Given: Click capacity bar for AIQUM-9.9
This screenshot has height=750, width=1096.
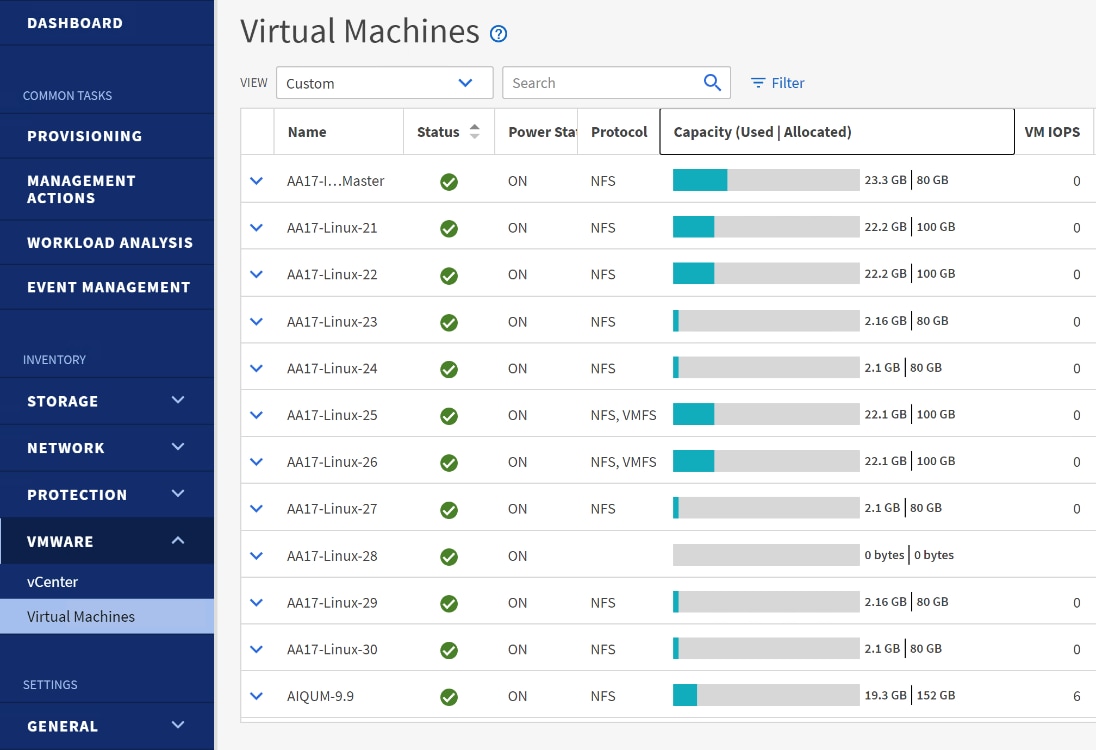Looking at the screenshot, I should point(766,695).
